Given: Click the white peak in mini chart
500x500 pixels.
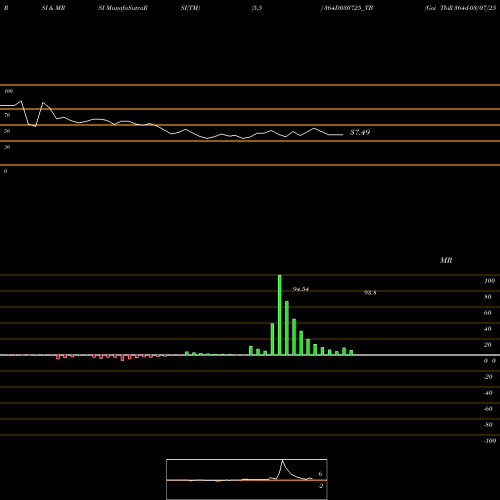Looking at the screenshot, I should point(282,461).
